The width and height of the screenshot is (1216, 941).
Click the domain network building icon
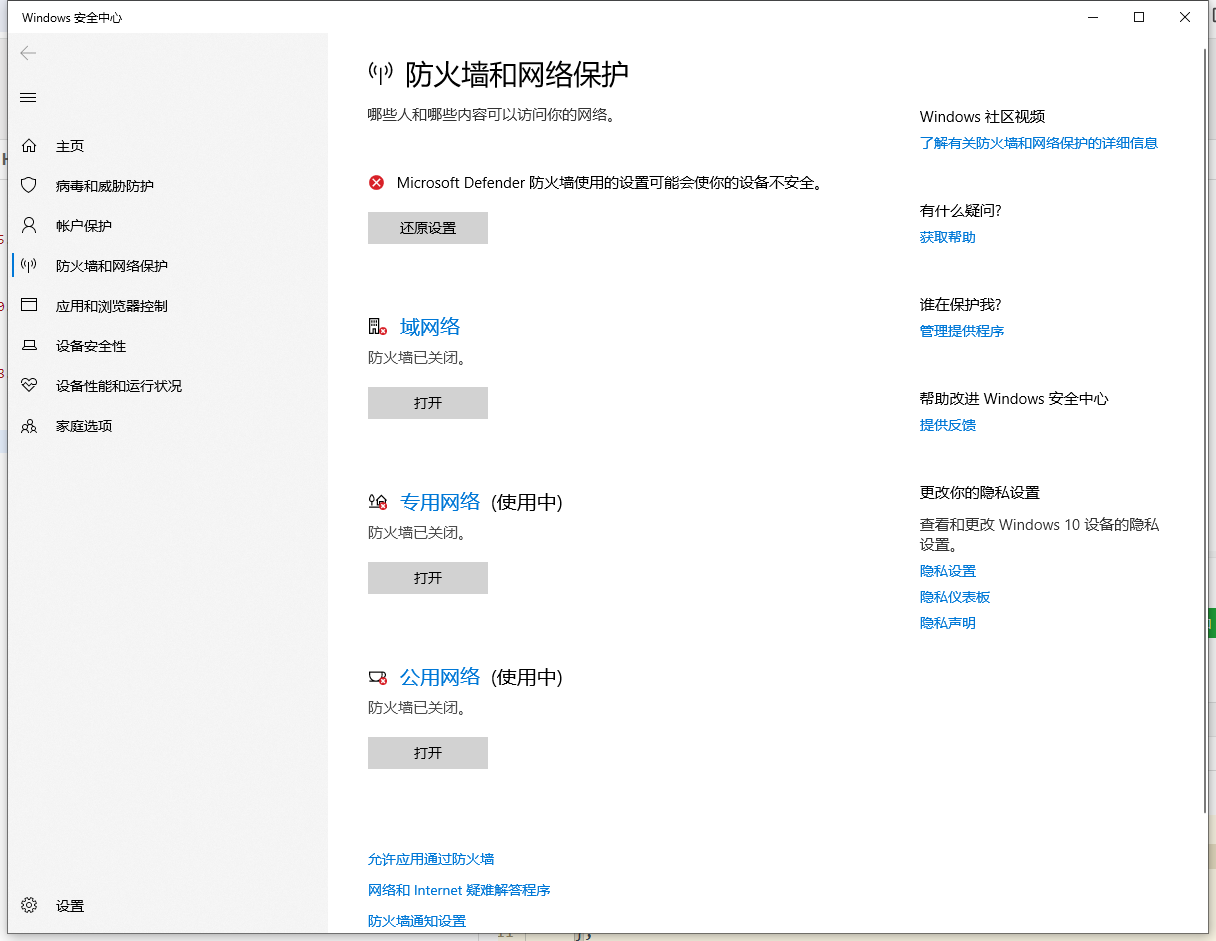[377, 327]
